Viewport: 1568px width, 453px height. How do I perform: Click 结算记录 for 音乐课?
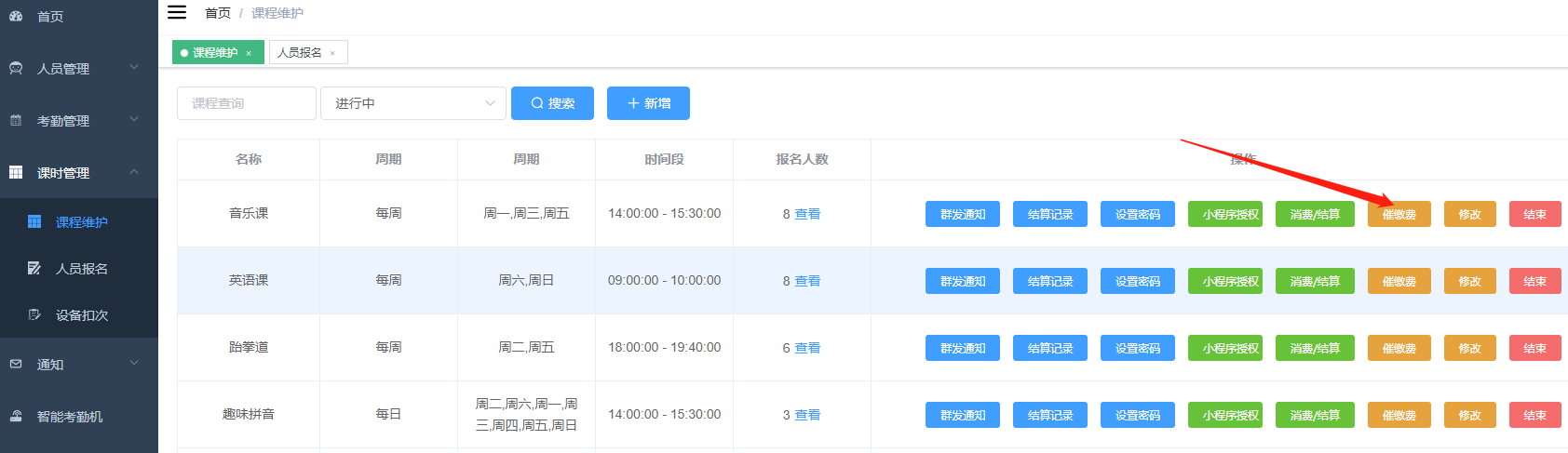[x=1050, y=214]
